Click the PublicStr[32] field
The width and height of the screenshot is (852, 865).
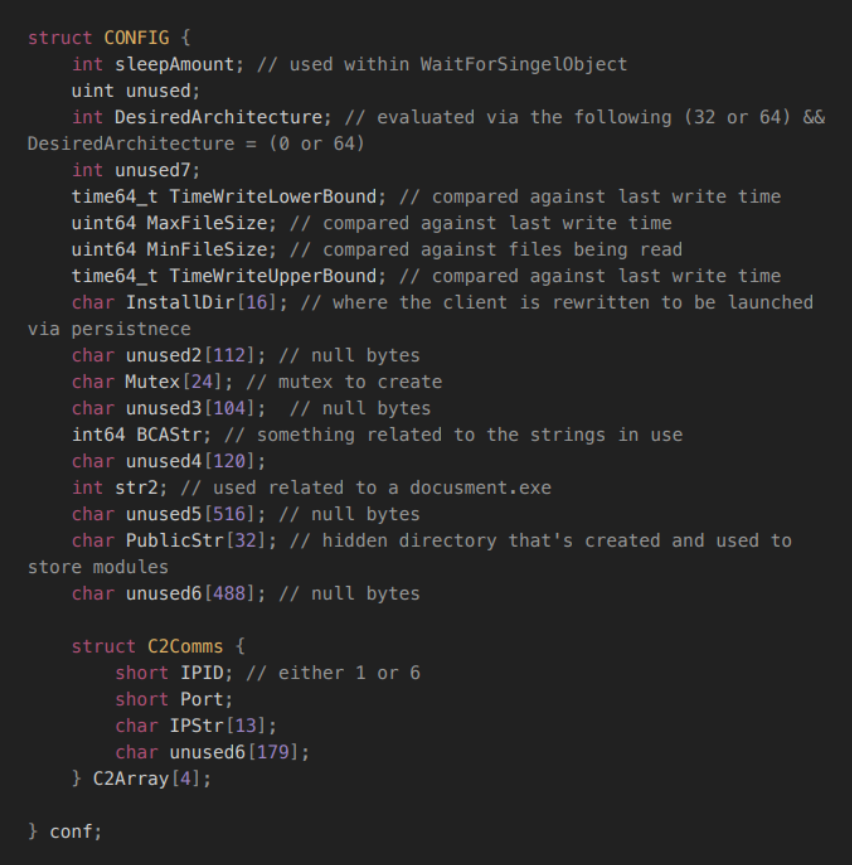tap(192, 540)
